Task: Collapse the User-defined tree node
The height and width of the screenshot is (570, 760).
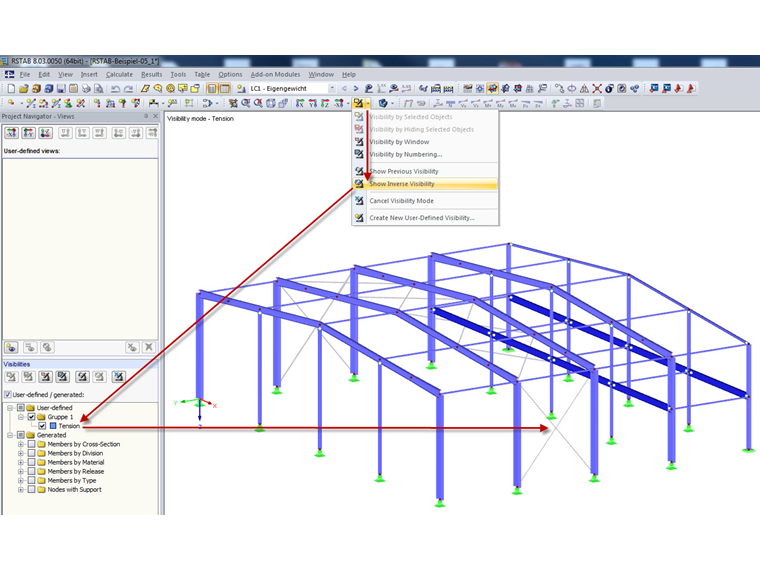Action: (x=10, y=408)
